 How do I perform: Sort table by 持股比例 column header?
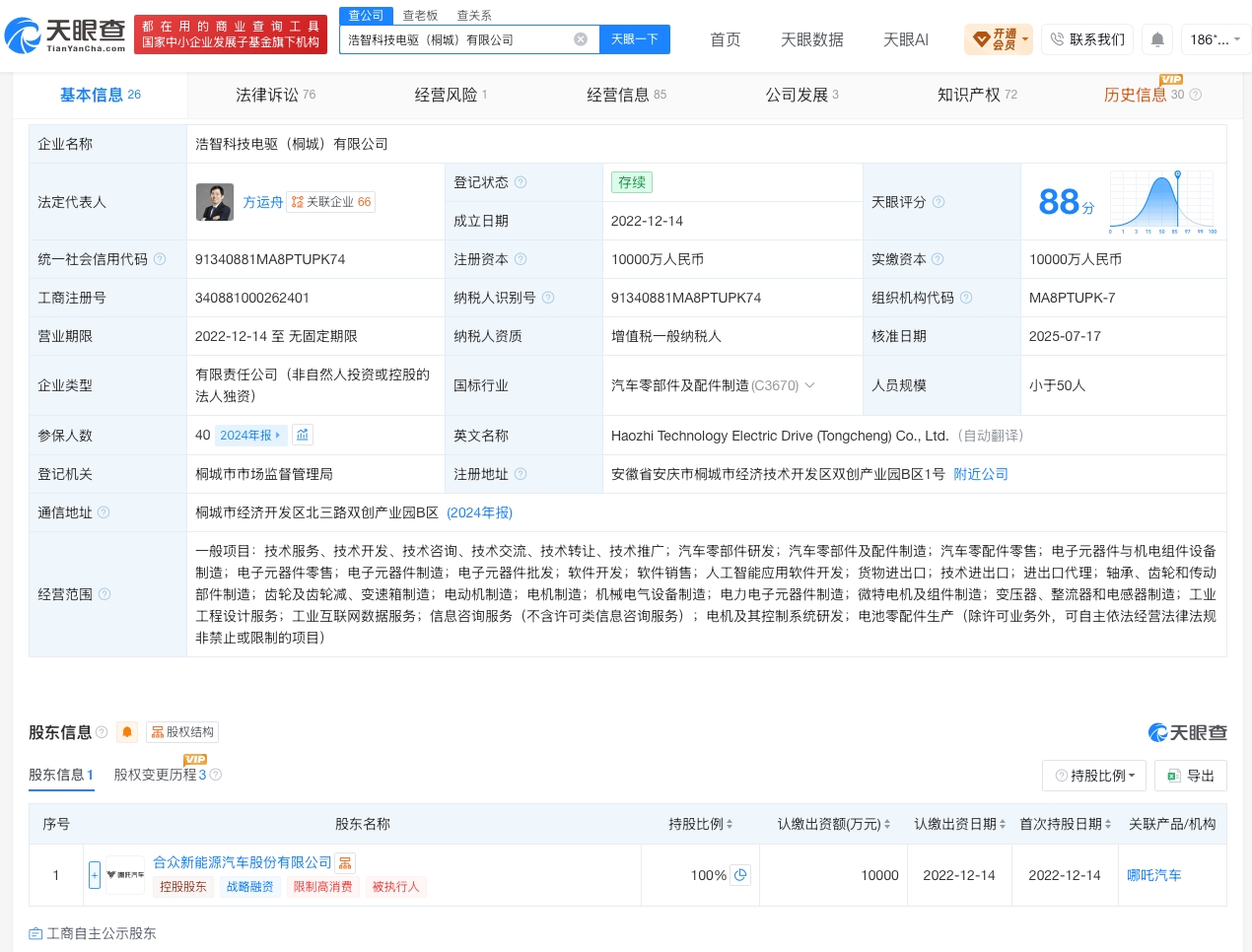click(701, 824)
